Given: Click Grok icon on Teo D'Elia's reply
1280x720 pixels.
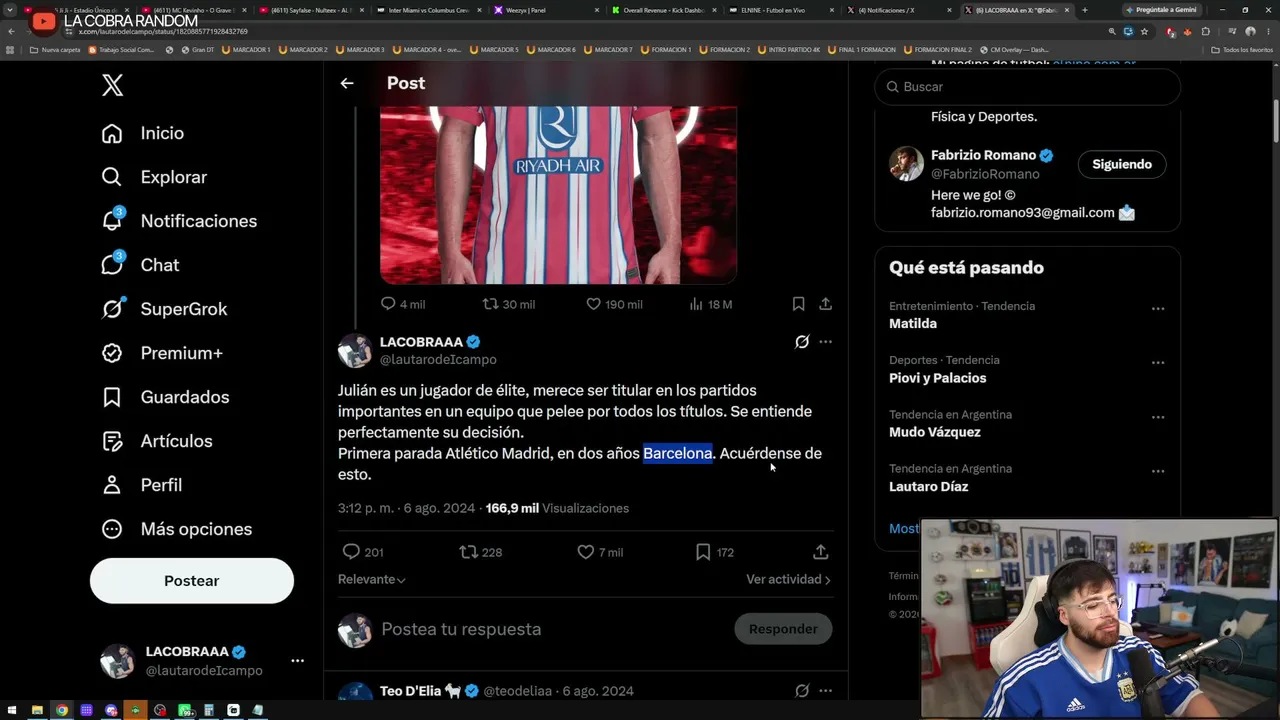Looking at the screenshot, I should [x=802, y=691].
